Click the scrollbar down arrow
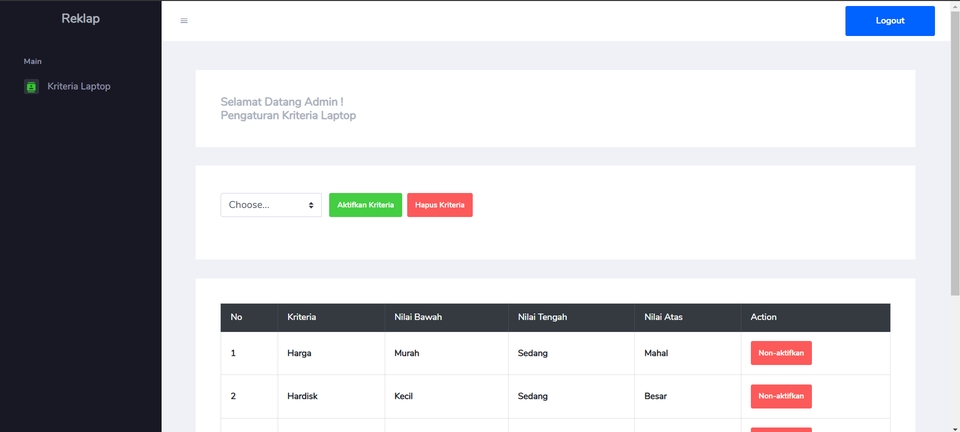The height and width of the screenshot is (432, 960). click(x=954, y=428)
